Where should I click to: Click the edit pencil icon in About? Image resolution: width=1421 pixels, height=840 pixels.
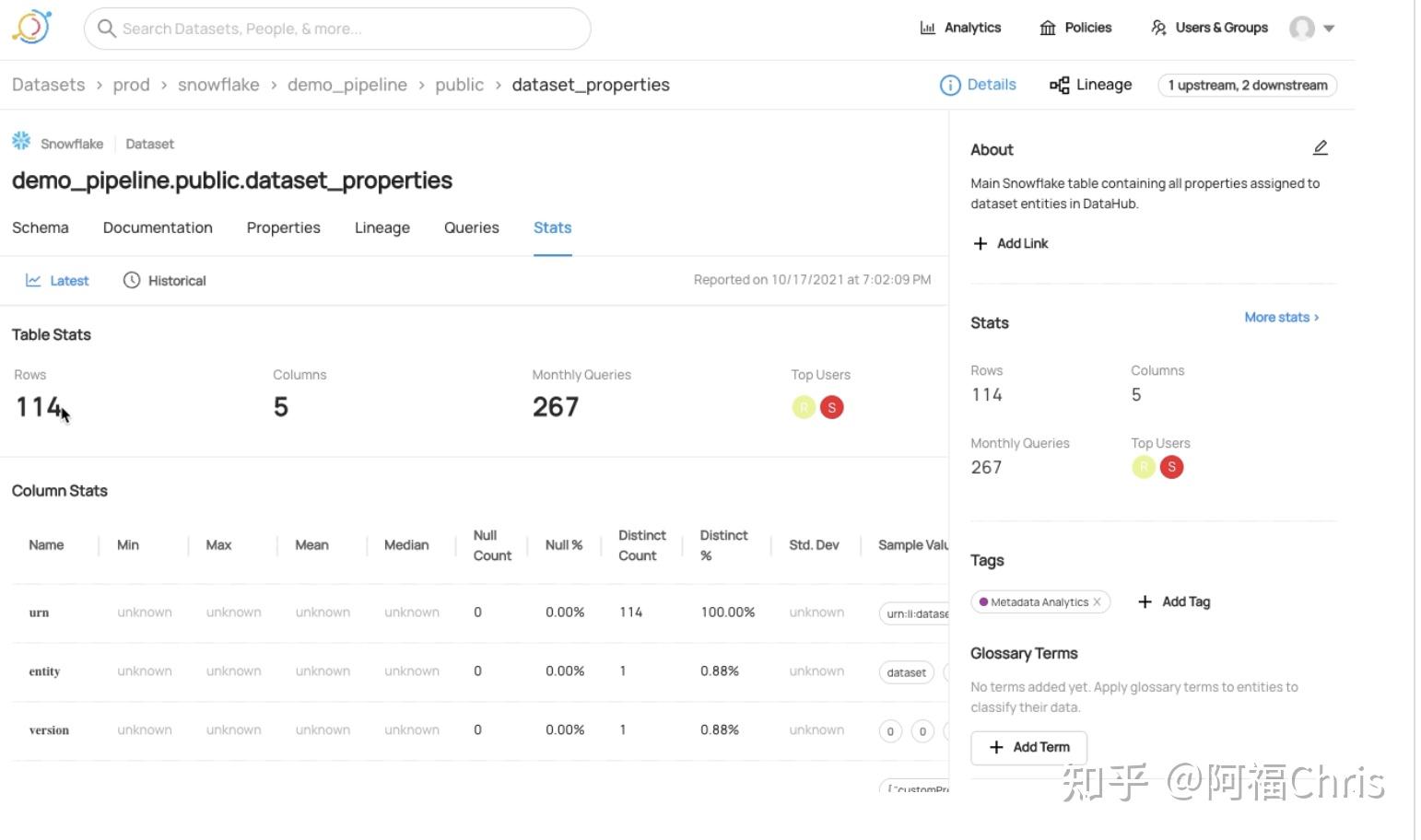(1321, 147)
